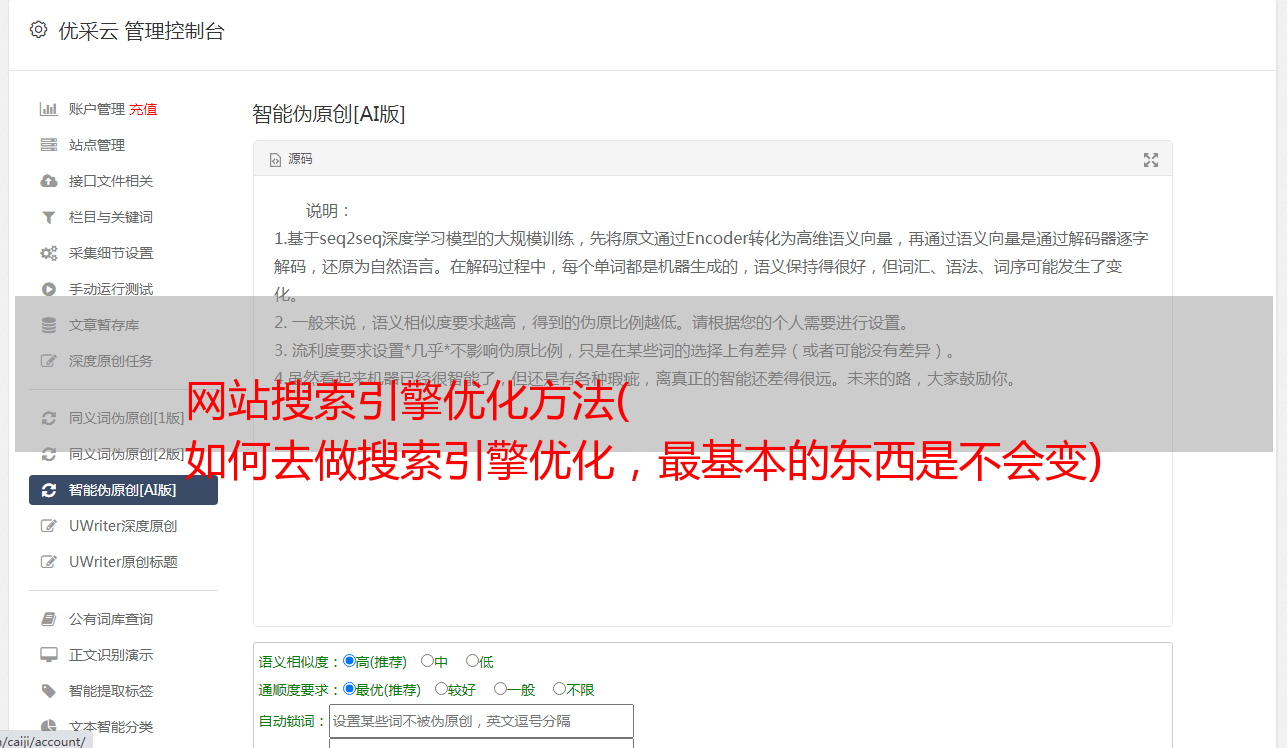The image size is (1287, 748).
Task: Click the server icon next to 站点管理
Action: point(48,145)
